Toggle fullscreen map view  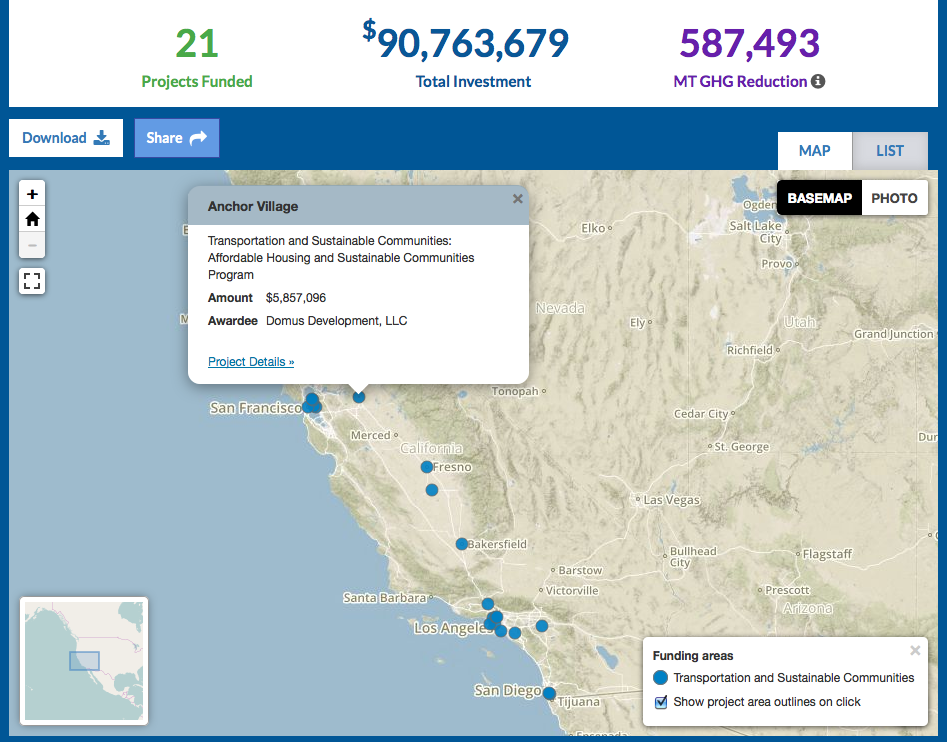(32, 281)
